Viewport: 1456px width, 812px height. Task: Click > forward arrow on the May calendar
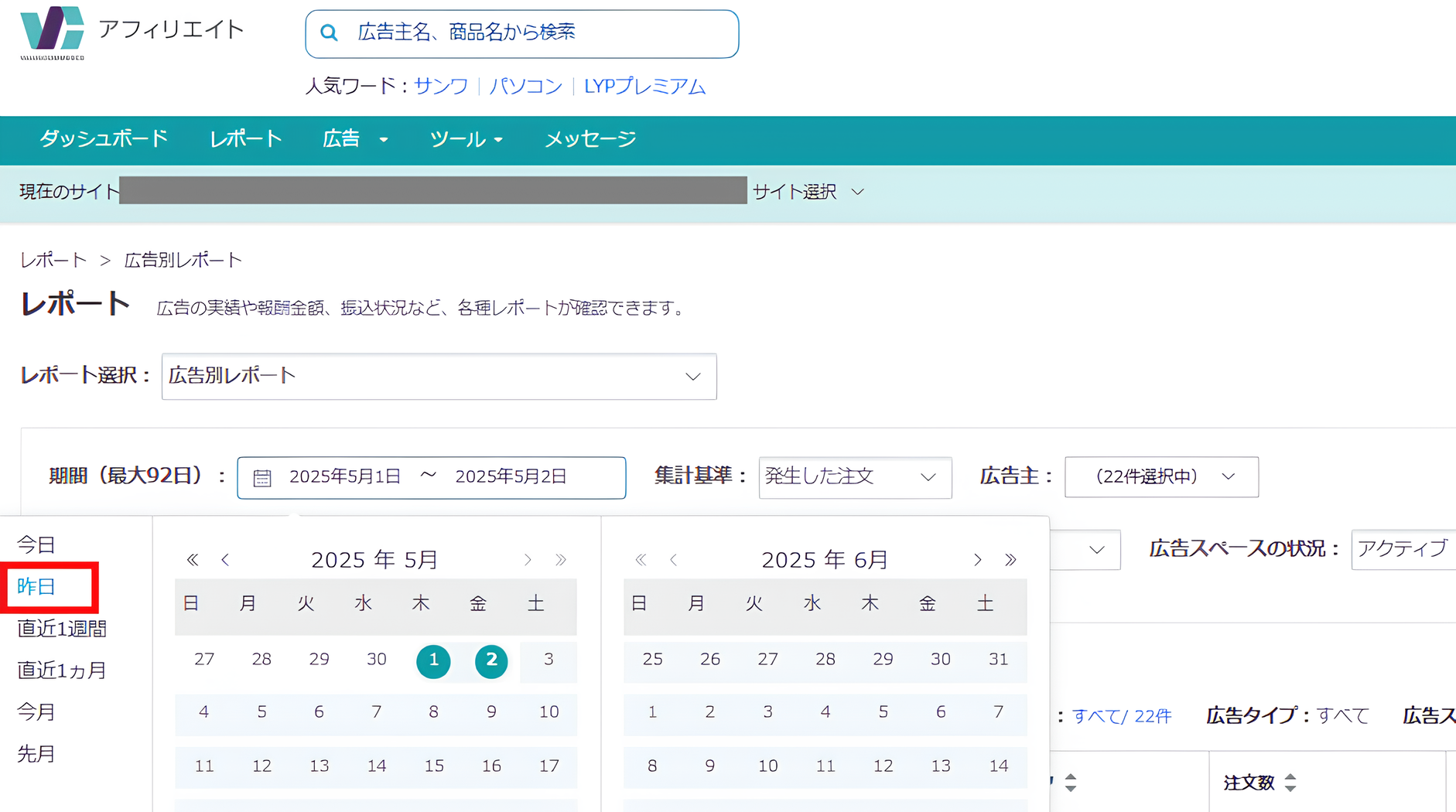528,559
